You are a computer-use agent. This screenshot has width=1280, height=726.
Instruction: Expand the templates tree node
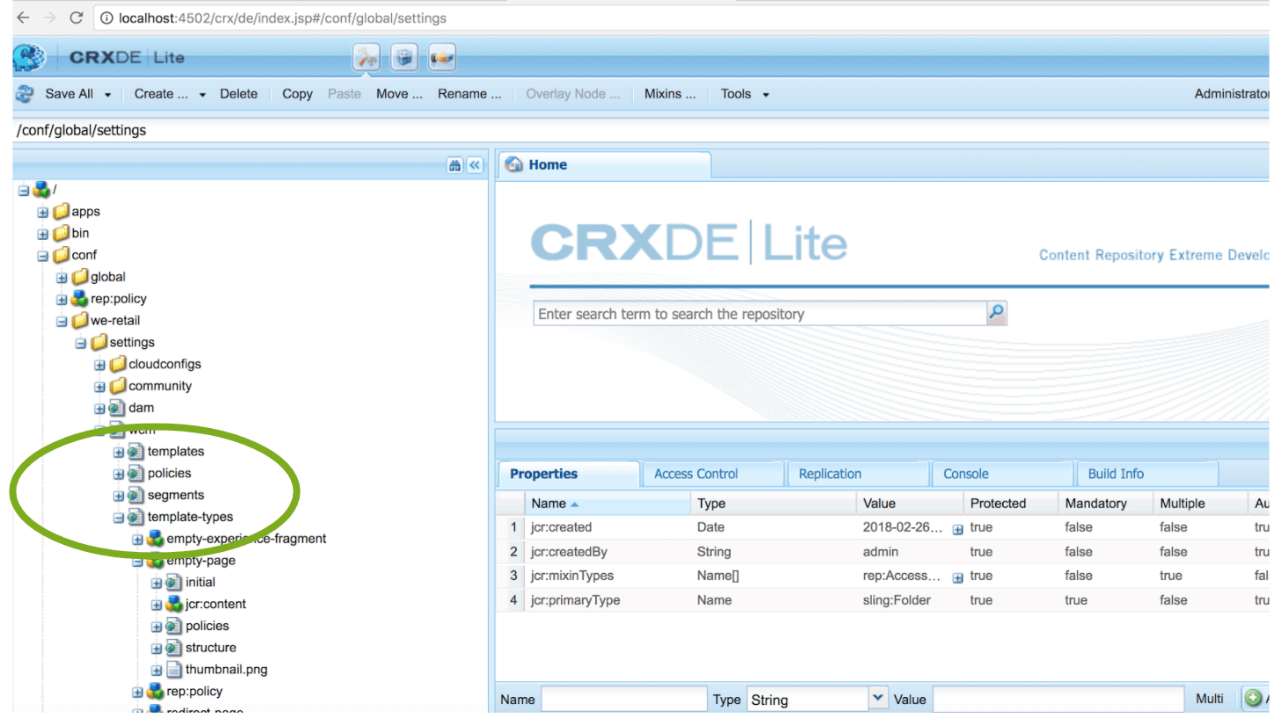pyautogui.click(x=119, y=452)
